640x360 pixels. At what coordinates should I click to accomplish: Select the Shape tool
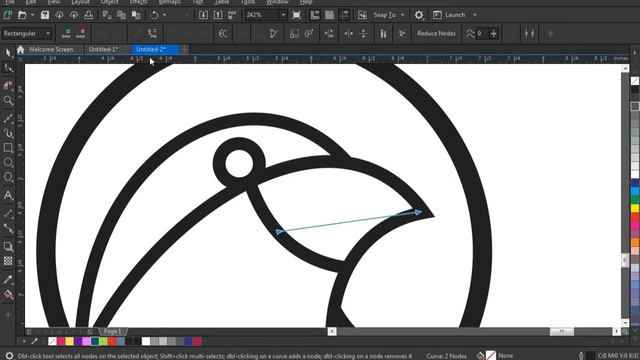[8, 68]
